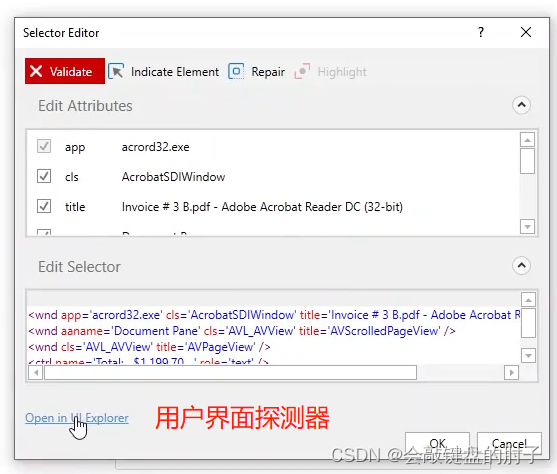Click the Indicate Element arrow icon

pos(116,71)
